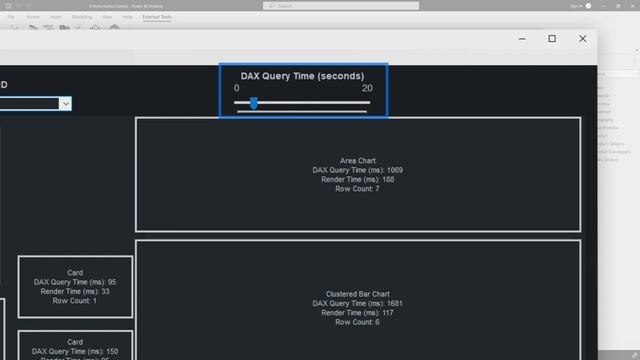Open the dropdown arrow below the D label
The height and width of the screenshot is (360, 640).
point(66,104)
